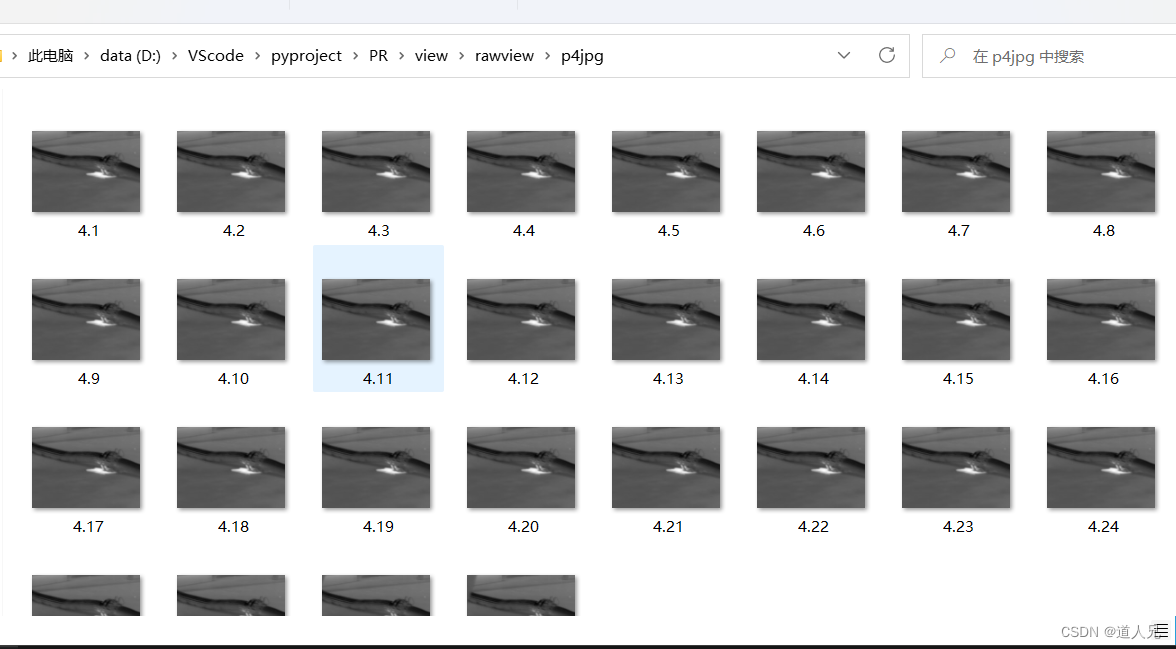Click the details view icon at bottom right
Image resolution: width=1176 pixels, height=649 pixels.
click(x=1163, y=632)
